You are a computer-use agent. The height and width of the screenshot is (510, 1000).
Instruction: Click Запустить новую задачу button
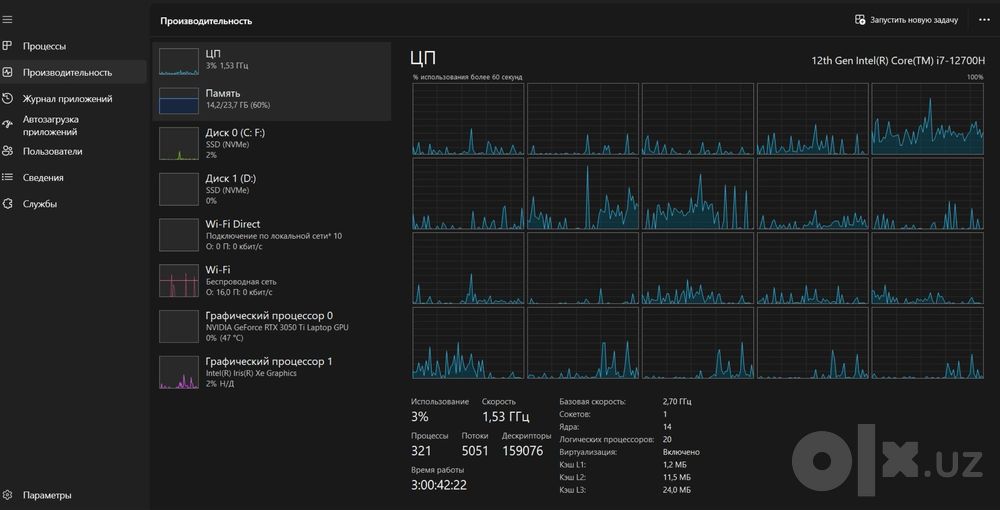(907, 20)
